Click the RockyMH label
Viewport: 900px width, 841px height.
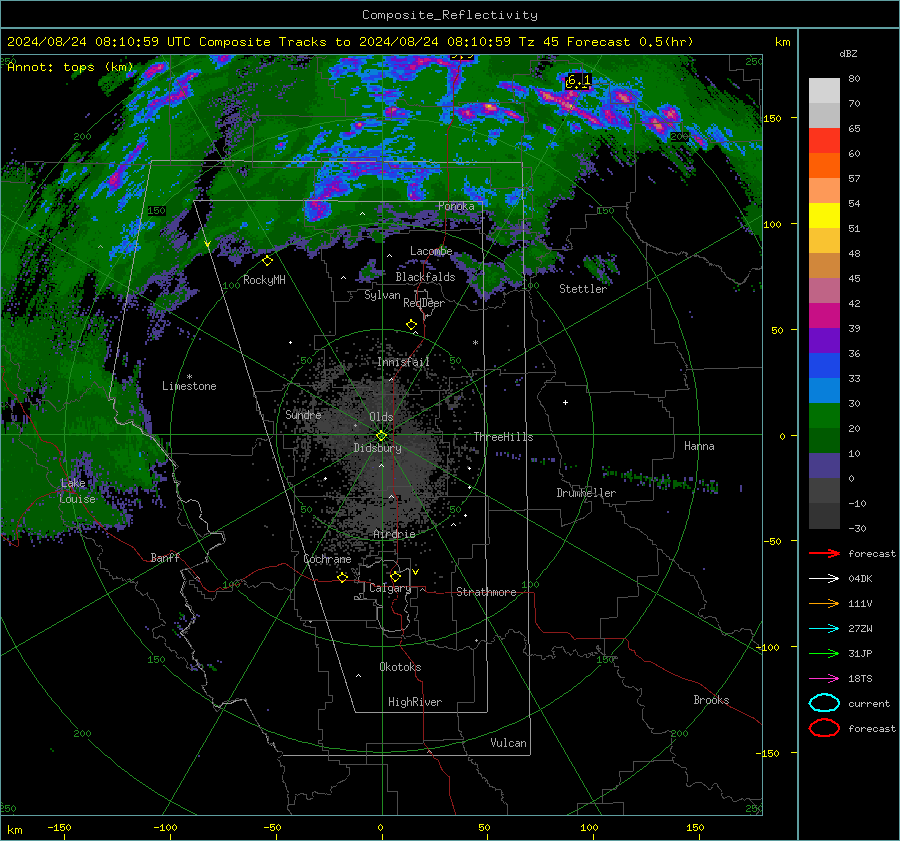tap(264, 280)
